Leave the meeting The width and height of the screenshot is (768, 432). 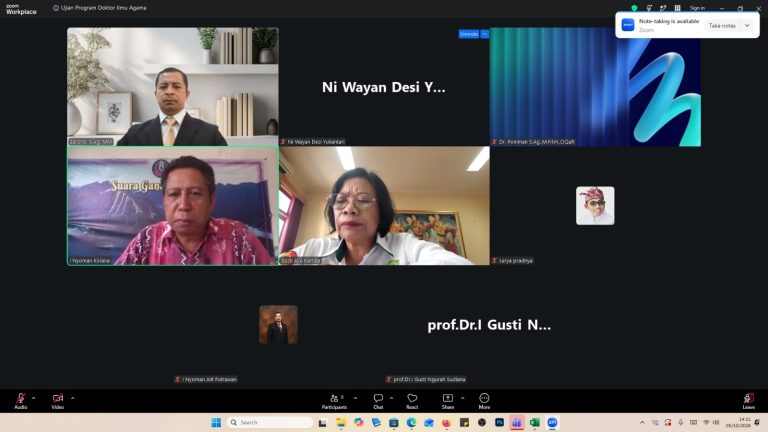[x=748, y=401]
